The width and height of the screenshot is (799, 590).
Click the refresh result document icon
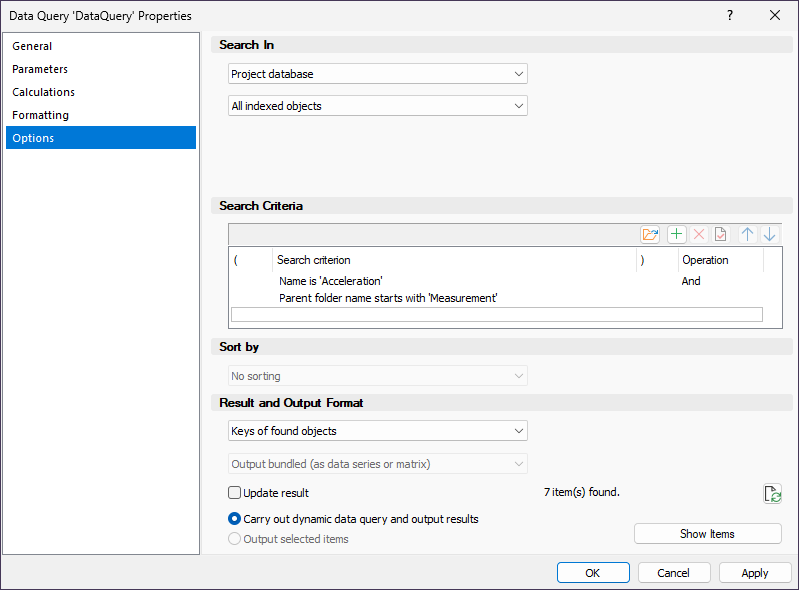tap(771, 494)
